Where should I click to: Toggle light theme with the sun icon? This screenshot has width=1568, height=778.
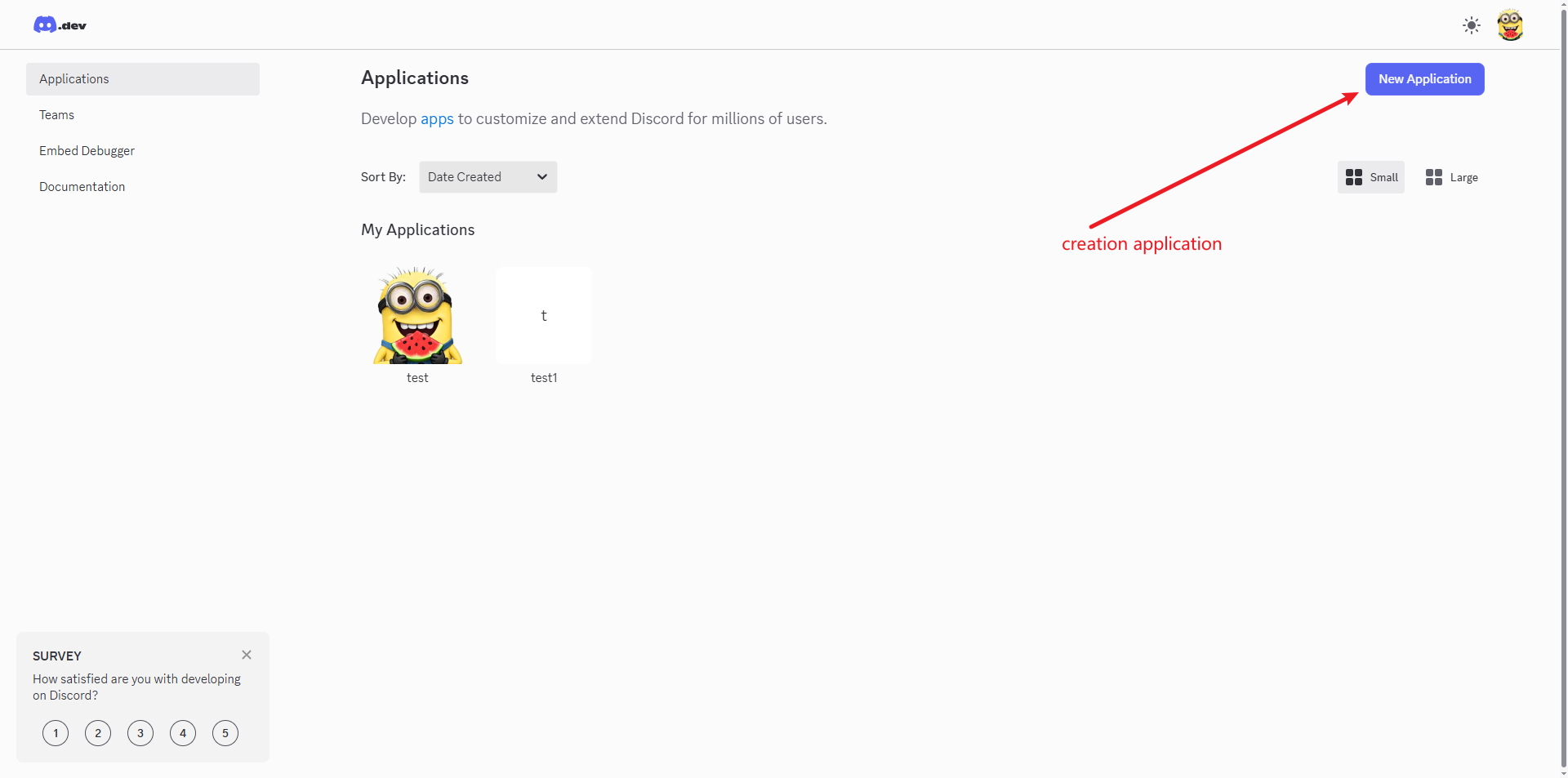[x=1472, y=25]
